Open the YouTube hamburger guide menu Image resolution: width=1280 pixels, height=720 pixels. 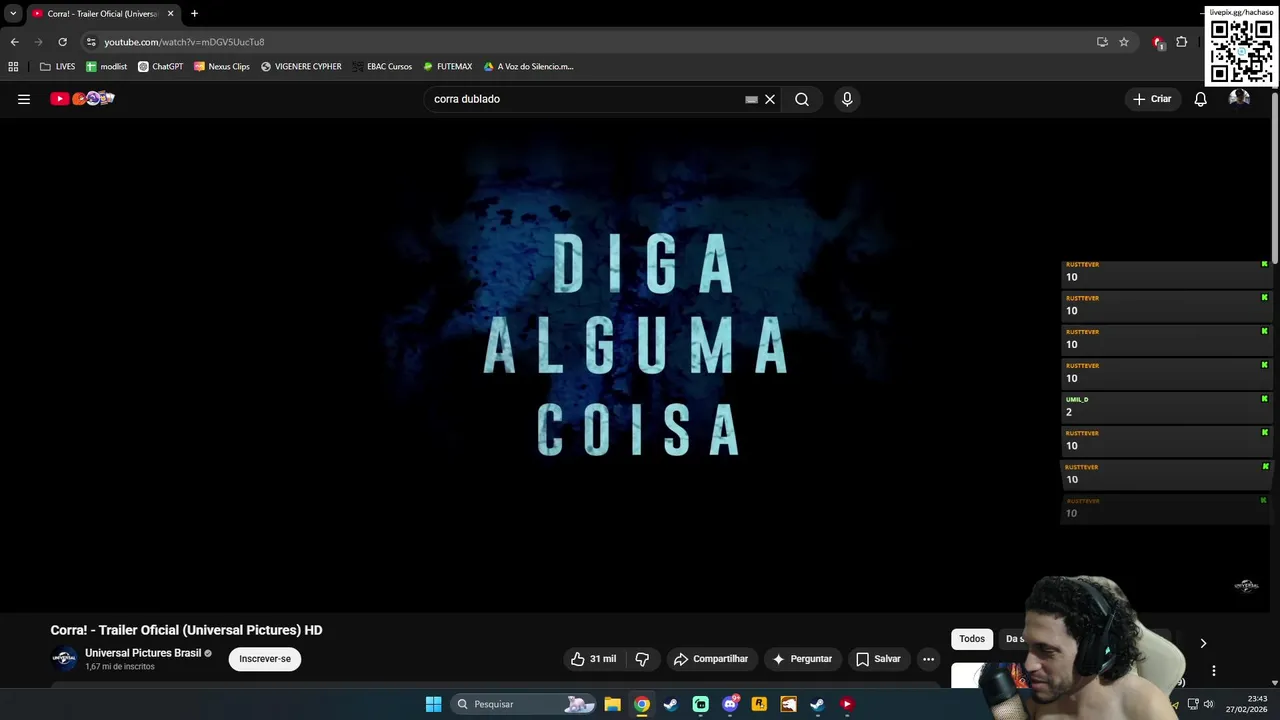click(x=24, y=99)
